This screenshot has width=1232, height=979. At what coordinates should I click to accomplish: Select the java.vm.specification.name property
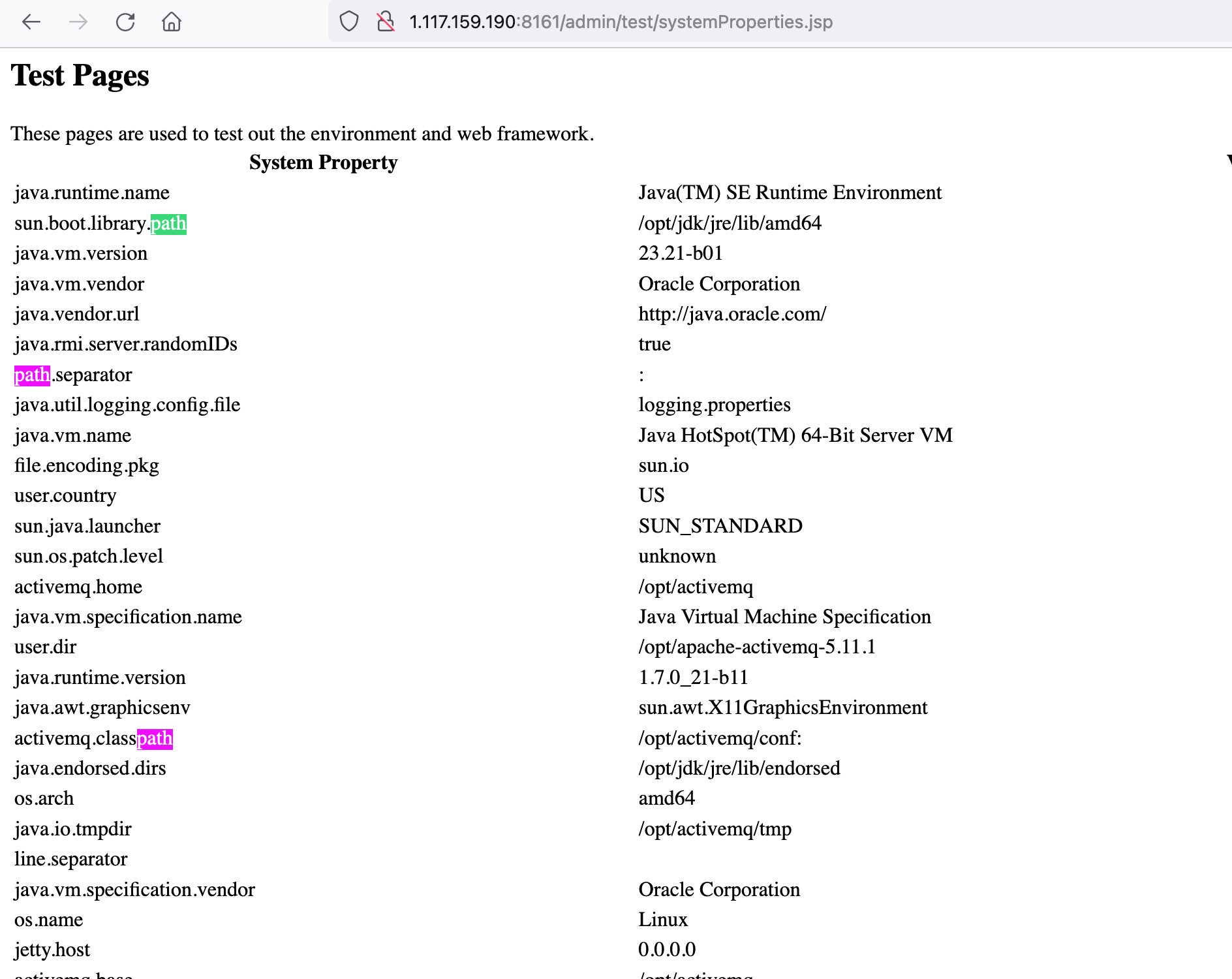click(129, 617)
